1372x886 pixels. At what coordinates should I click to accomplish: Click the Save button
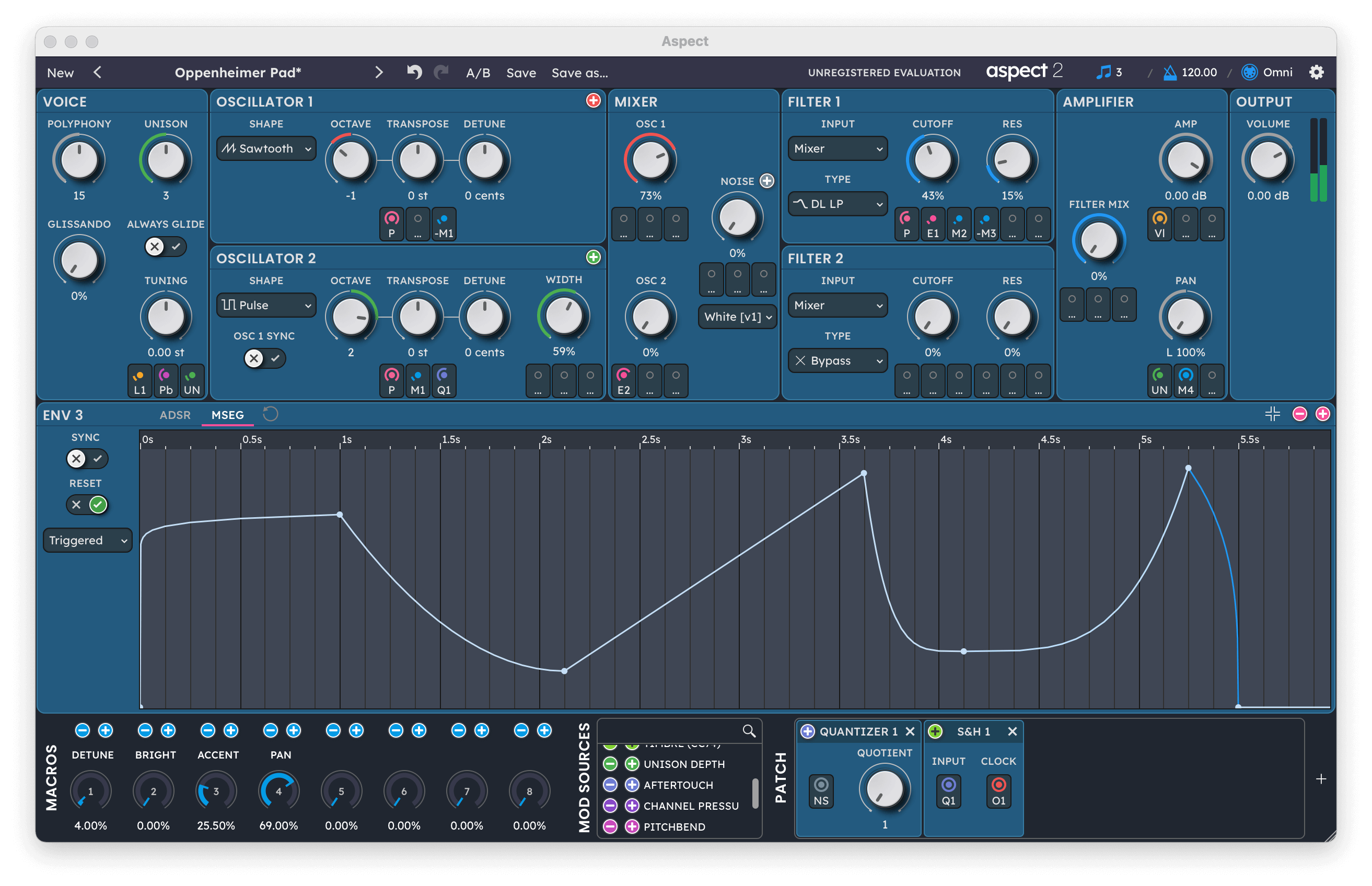(520, 73)
